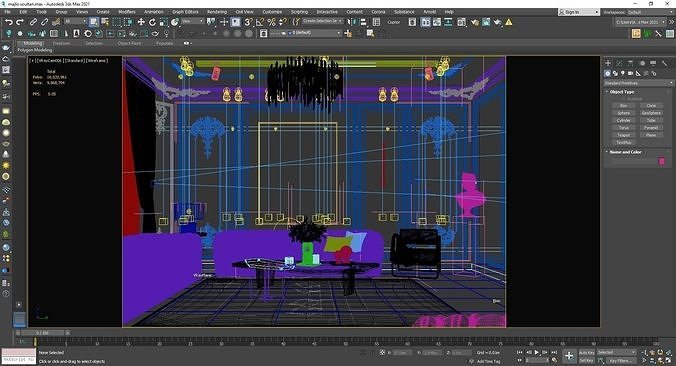Image resolution: width=676 pixels, height=366 pixels.
Task: Open the reference coordinate View dropdown
Action: pyautogui.click(x=192, y=21)
